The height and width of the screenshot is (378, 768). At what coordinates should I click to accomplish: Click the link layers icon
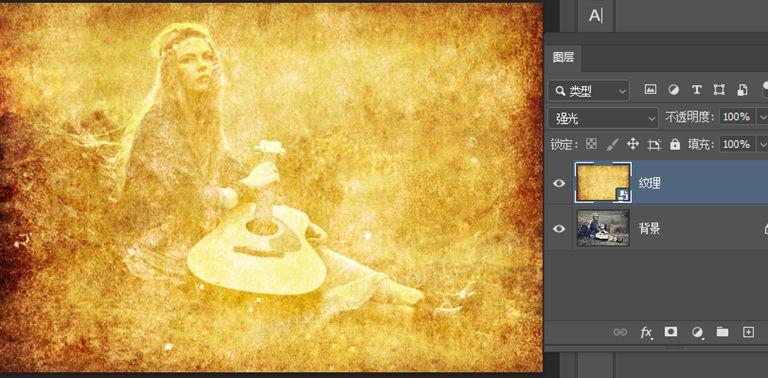coord(620,332)
